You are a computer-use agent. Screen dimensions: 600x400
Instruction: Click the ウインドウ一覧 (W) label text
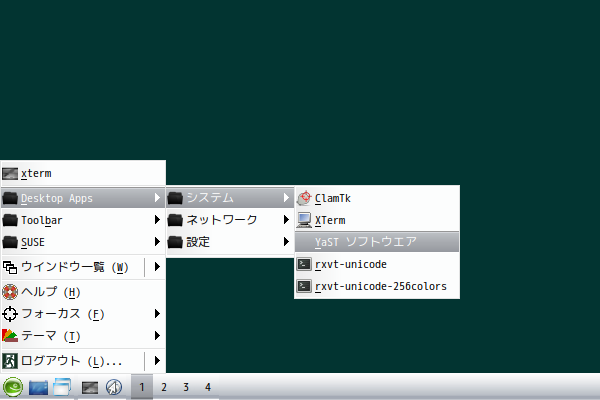75,267
